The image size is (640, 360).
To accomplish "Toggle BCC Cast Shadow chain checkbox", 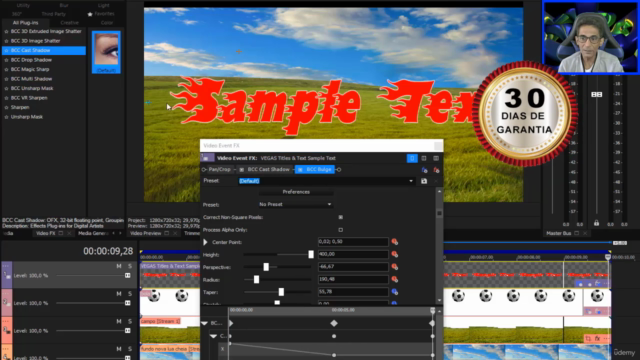I will pos(242,170).
